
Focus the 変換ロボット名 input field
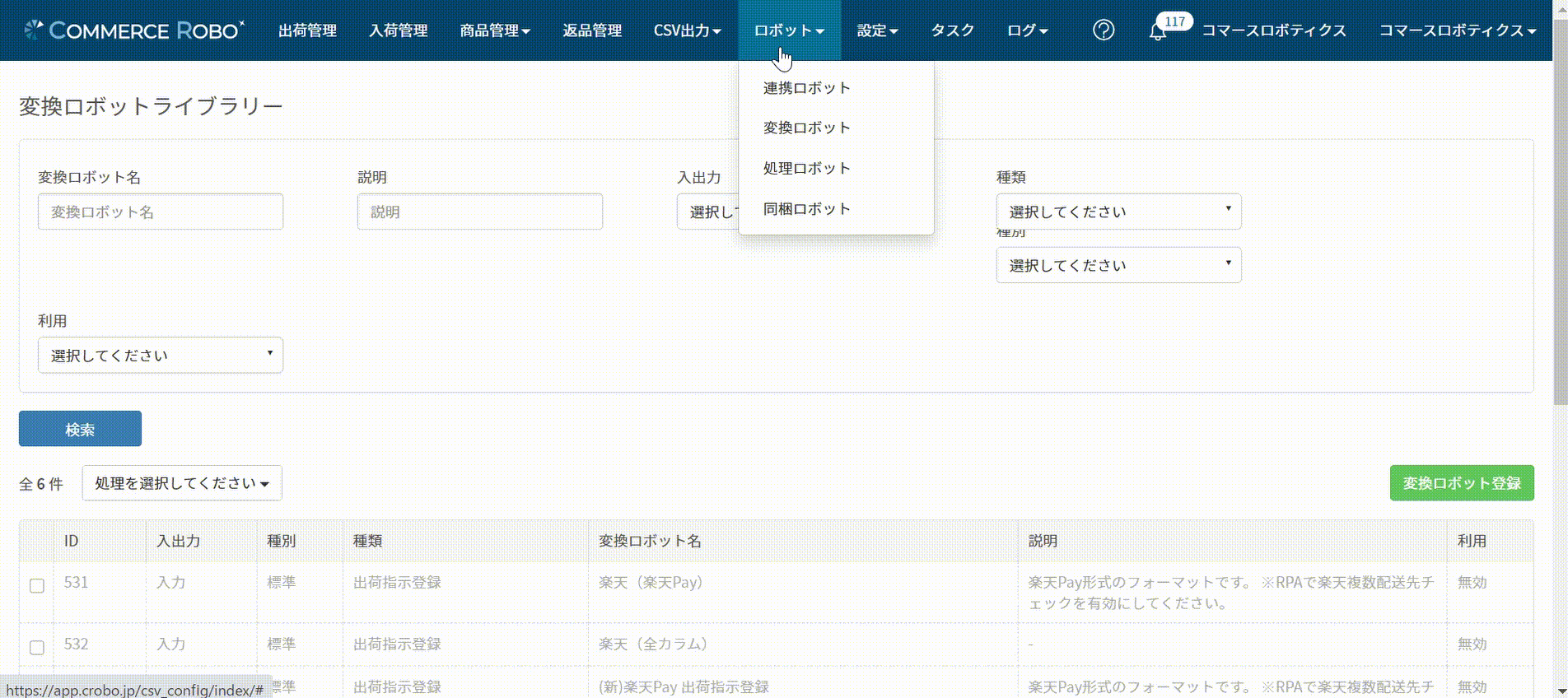point(161,212)
